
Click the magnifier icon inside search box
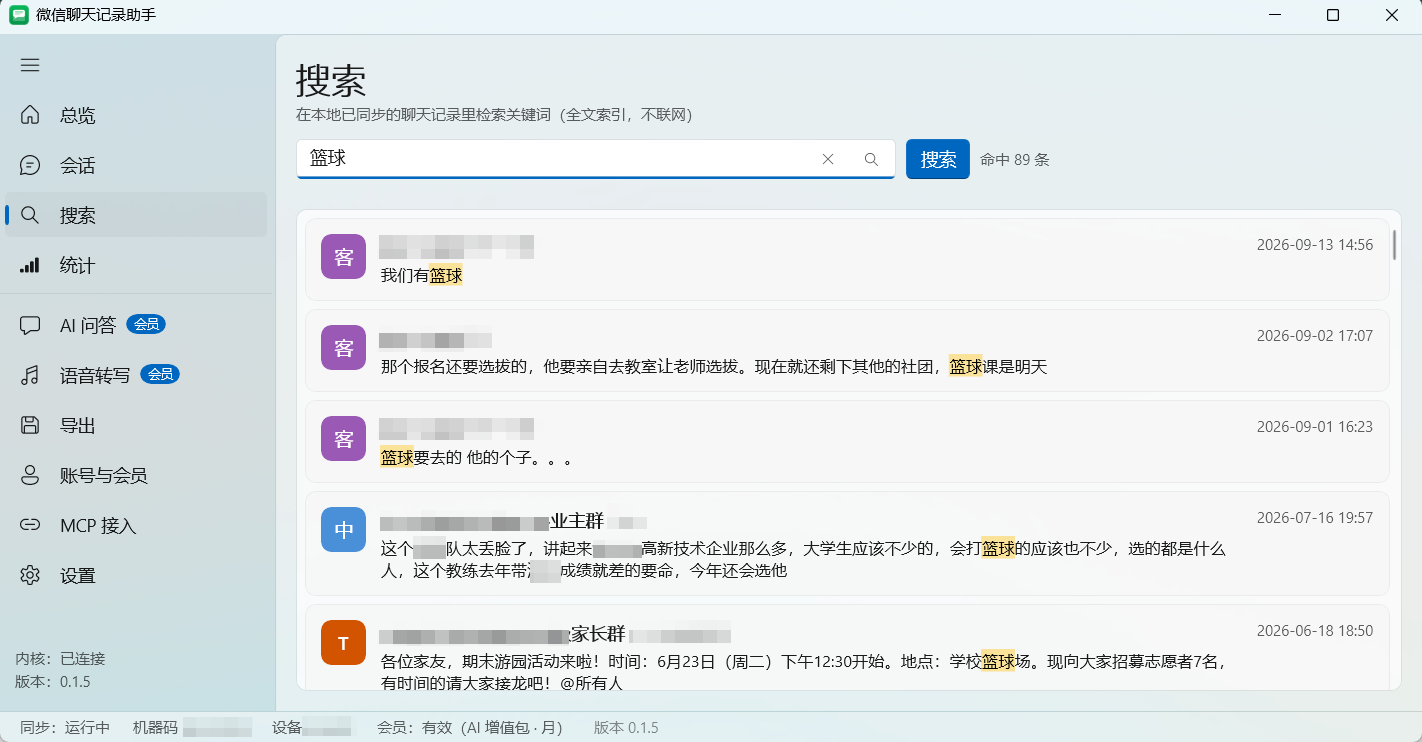coord(871,159)
